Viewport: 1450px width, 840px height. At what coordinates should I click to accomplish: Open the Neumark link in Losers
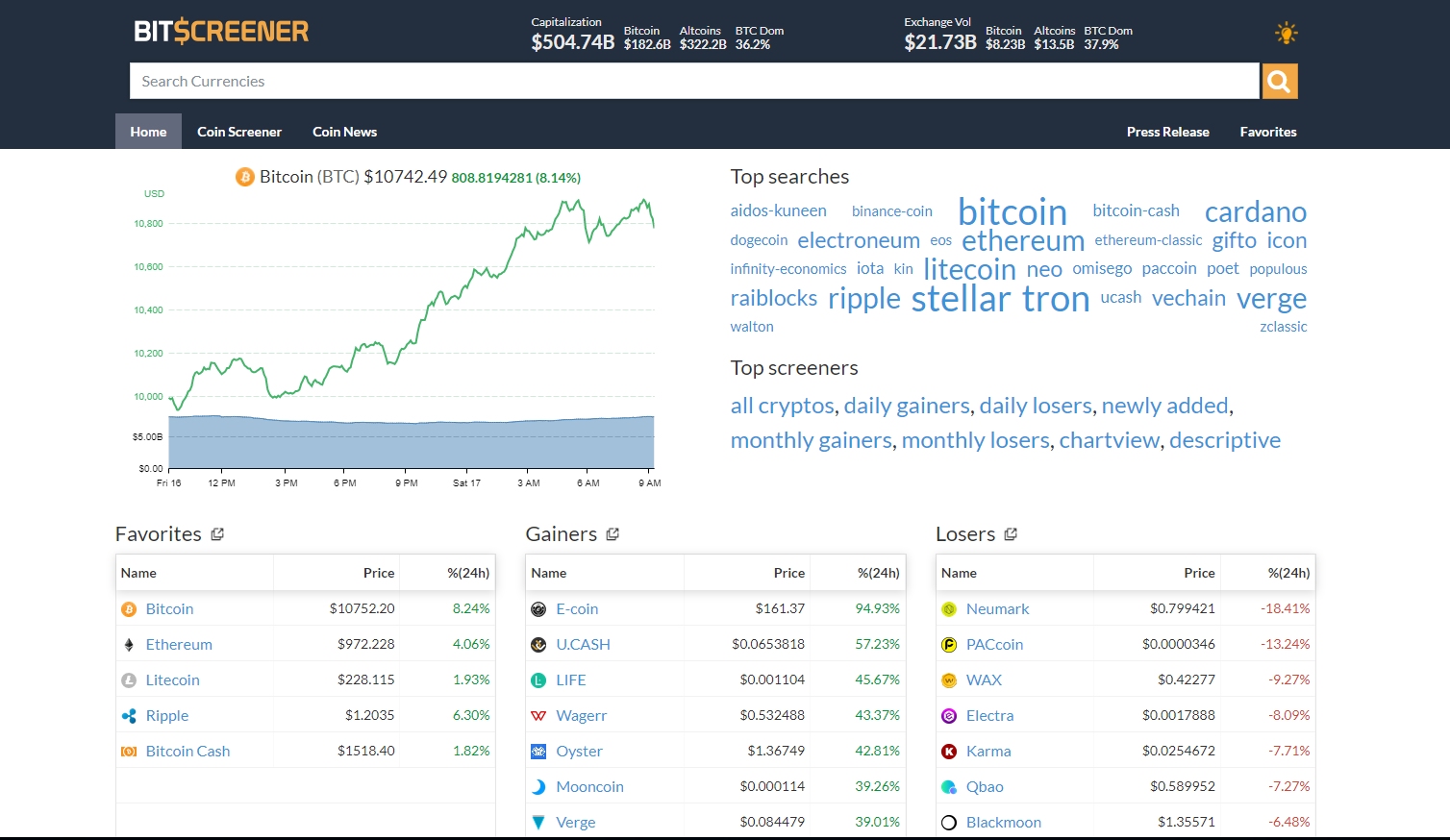997,609
